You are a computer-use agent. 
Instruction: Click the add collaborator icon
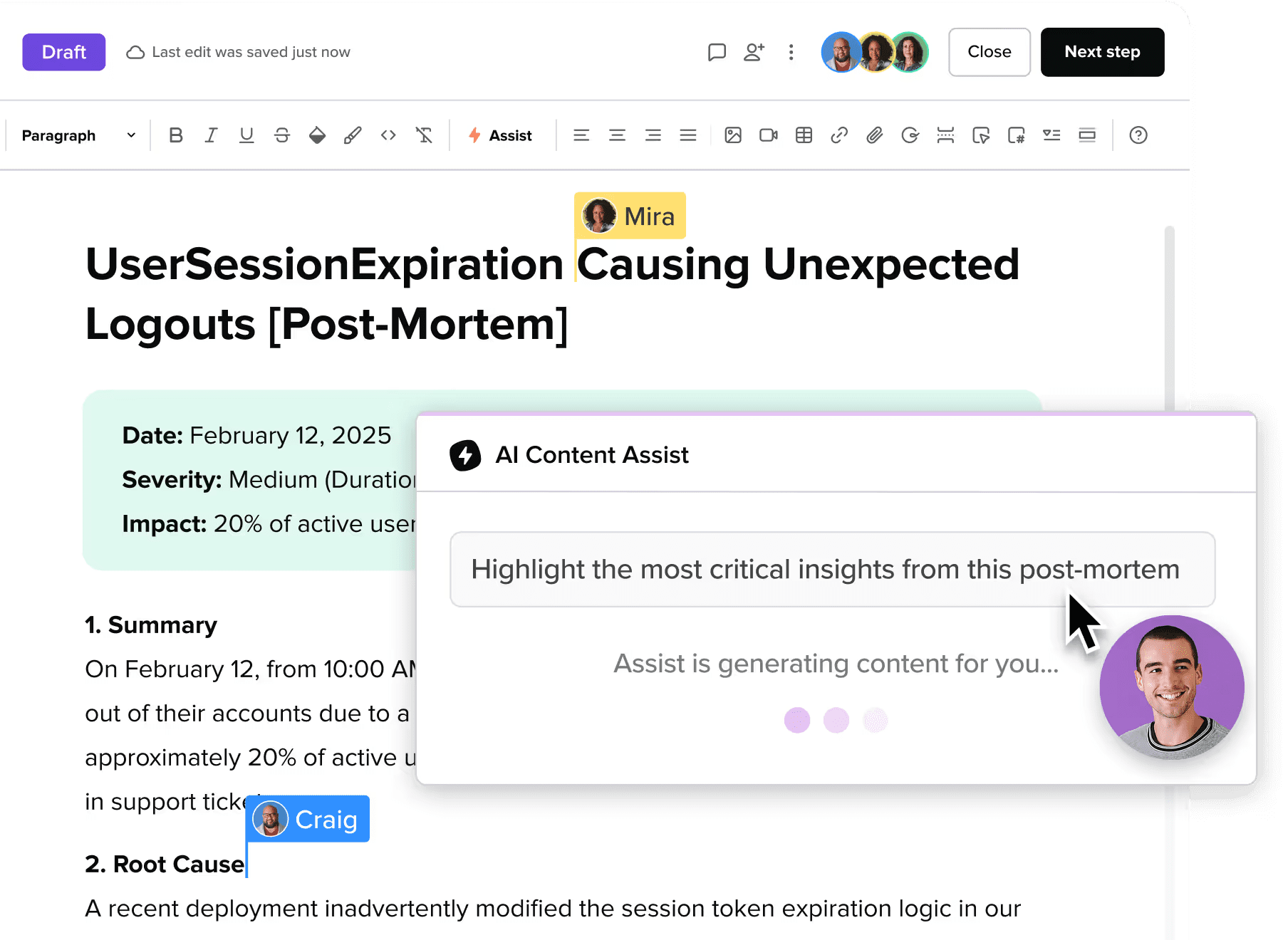click(x=754, y=52)
